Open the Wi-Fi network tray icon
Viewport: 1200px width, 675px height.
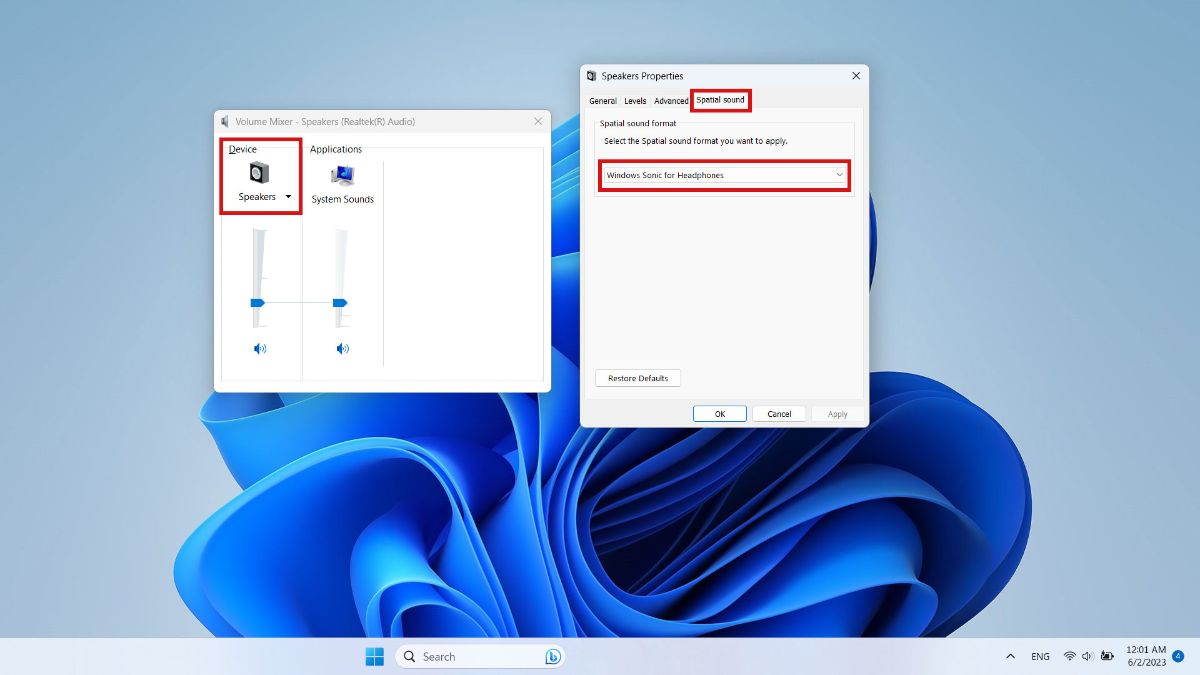(x=1069, y=657)
